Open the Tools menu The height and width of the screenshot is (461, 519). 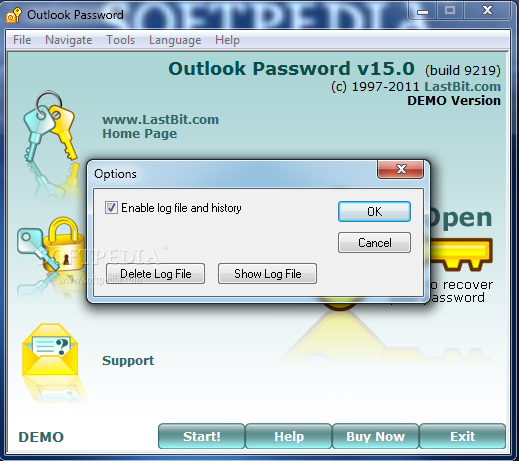coord(120,40)
